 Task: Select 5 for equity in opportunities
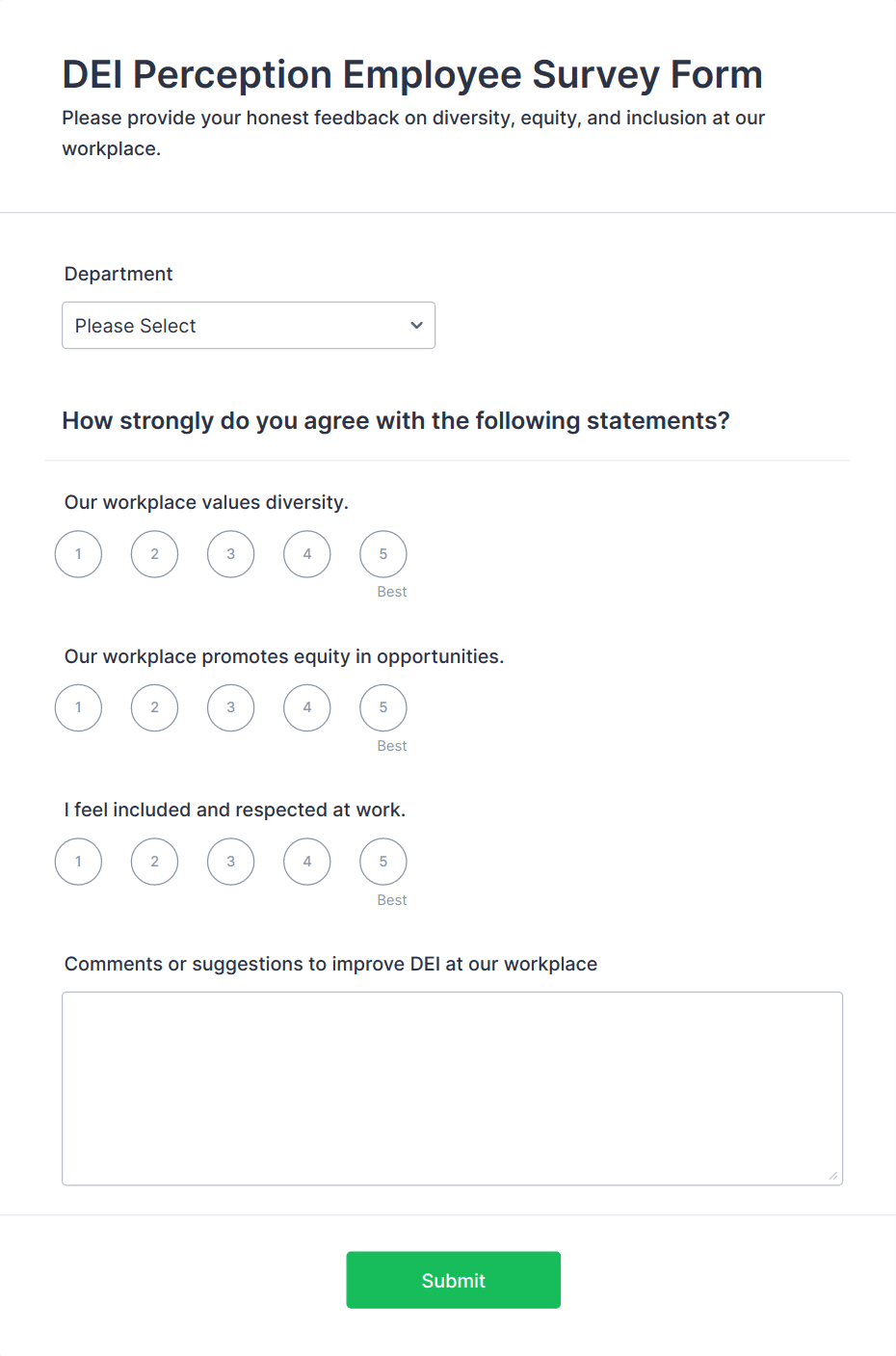coord(383,707)
